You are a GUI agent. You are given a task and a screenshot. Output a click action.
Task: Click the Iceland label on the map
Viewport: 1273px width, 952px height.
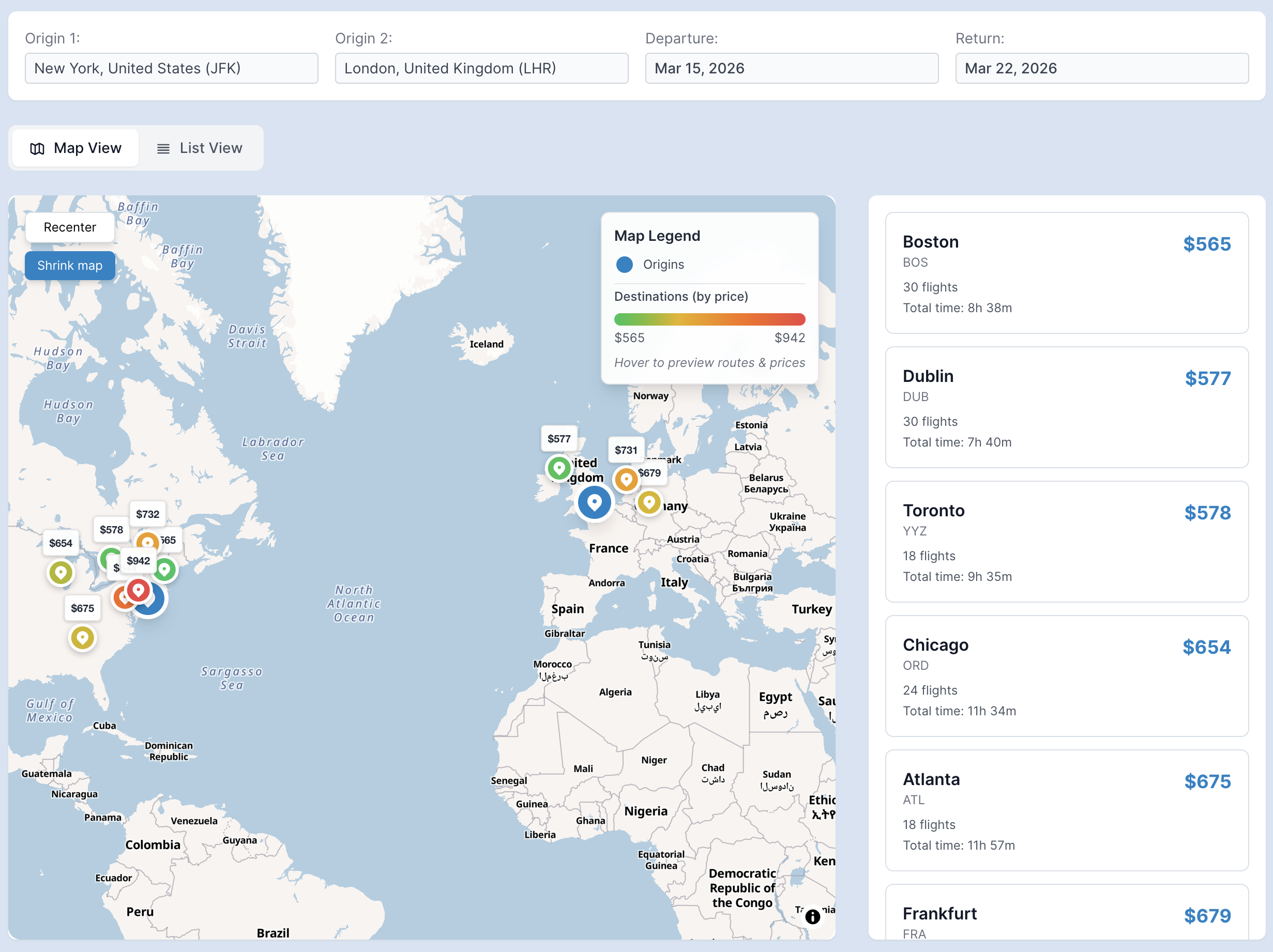click(x=487, y=344)
